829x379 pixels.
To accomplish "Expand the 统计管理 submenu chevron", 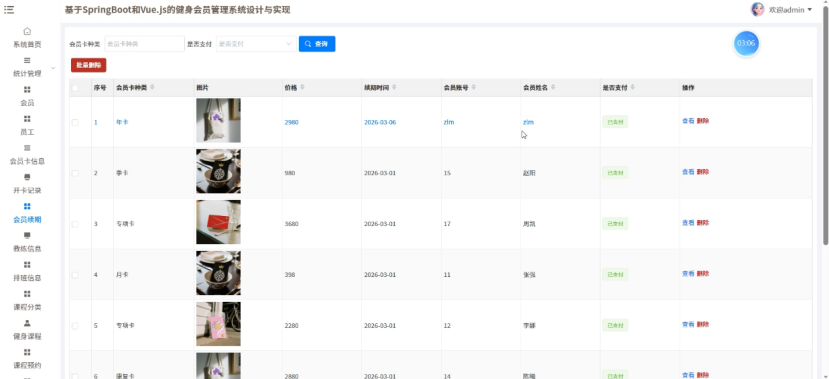I will [53, 68].
